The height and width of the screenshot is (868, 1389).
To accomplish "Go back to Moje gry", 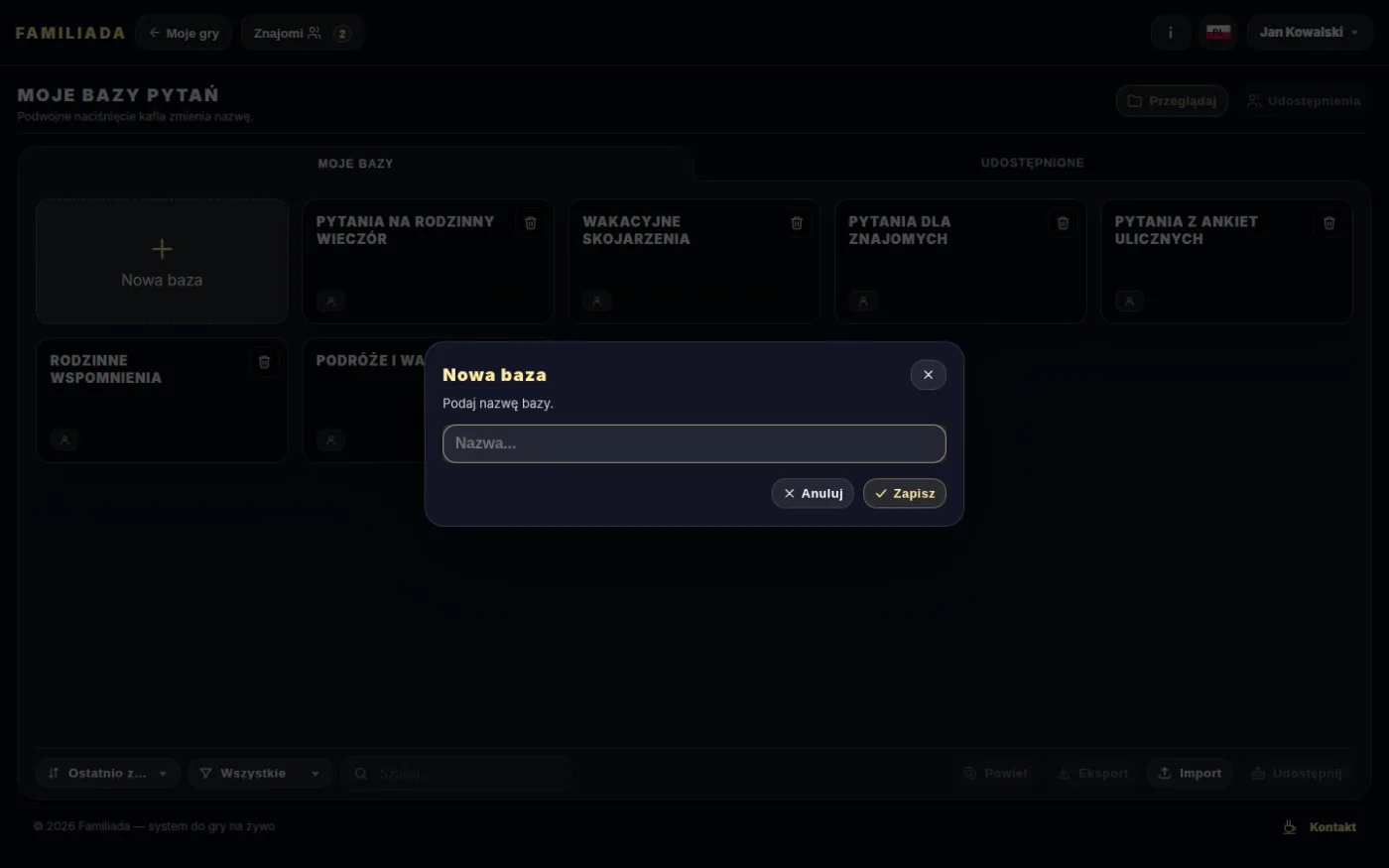I will pyautogui.click(x=184, y=33).
